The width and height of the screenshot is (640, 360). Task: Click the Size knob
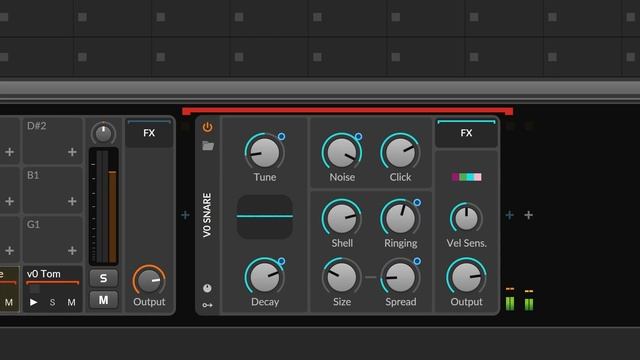[342, 278]
